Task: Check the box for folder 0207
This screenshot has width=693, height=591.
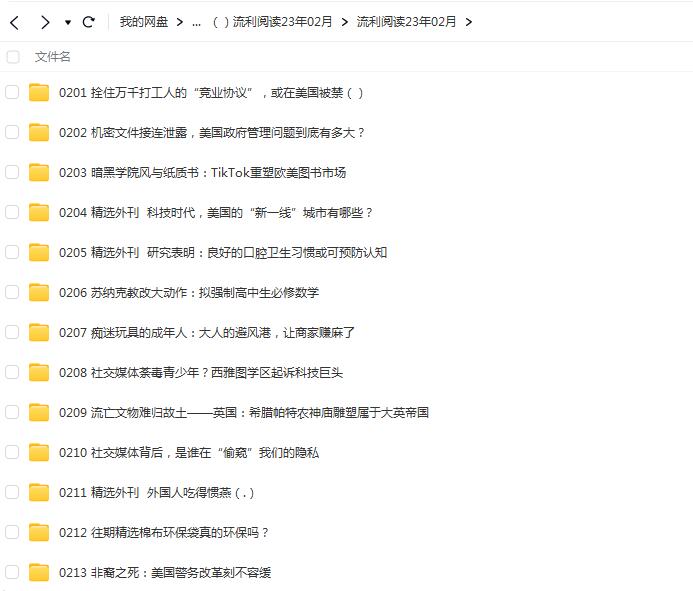Action: [12, 332]
